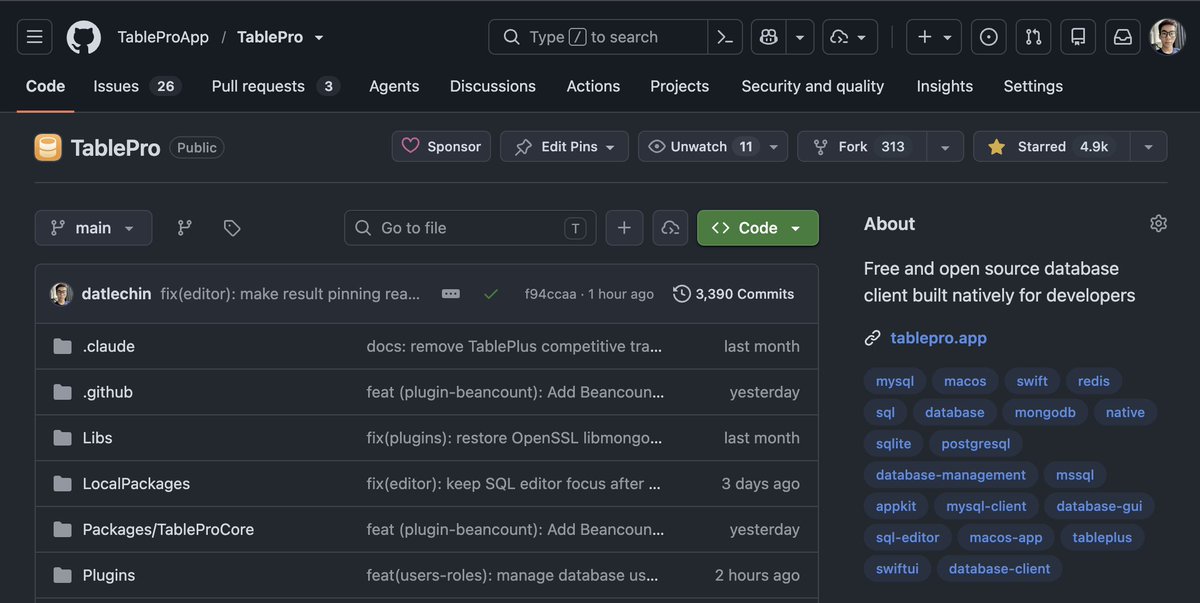Open the codespaces cloud menu in header
This screenshot has height=603, width=1200.
849,37
